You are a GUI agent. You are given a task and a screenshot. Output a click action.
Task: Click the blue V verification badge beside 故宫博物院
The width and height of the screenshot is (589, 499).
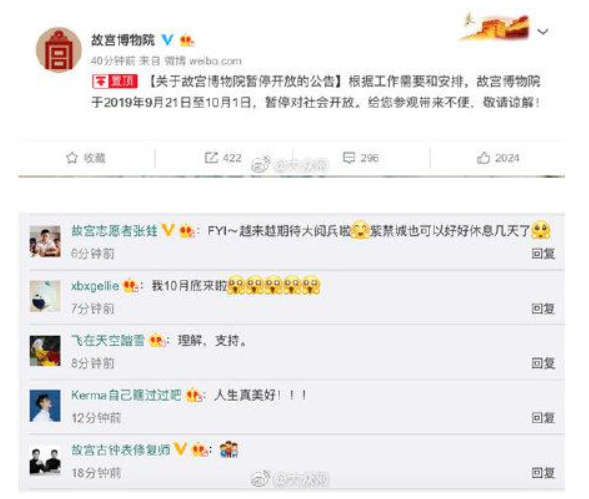[167, 39]
